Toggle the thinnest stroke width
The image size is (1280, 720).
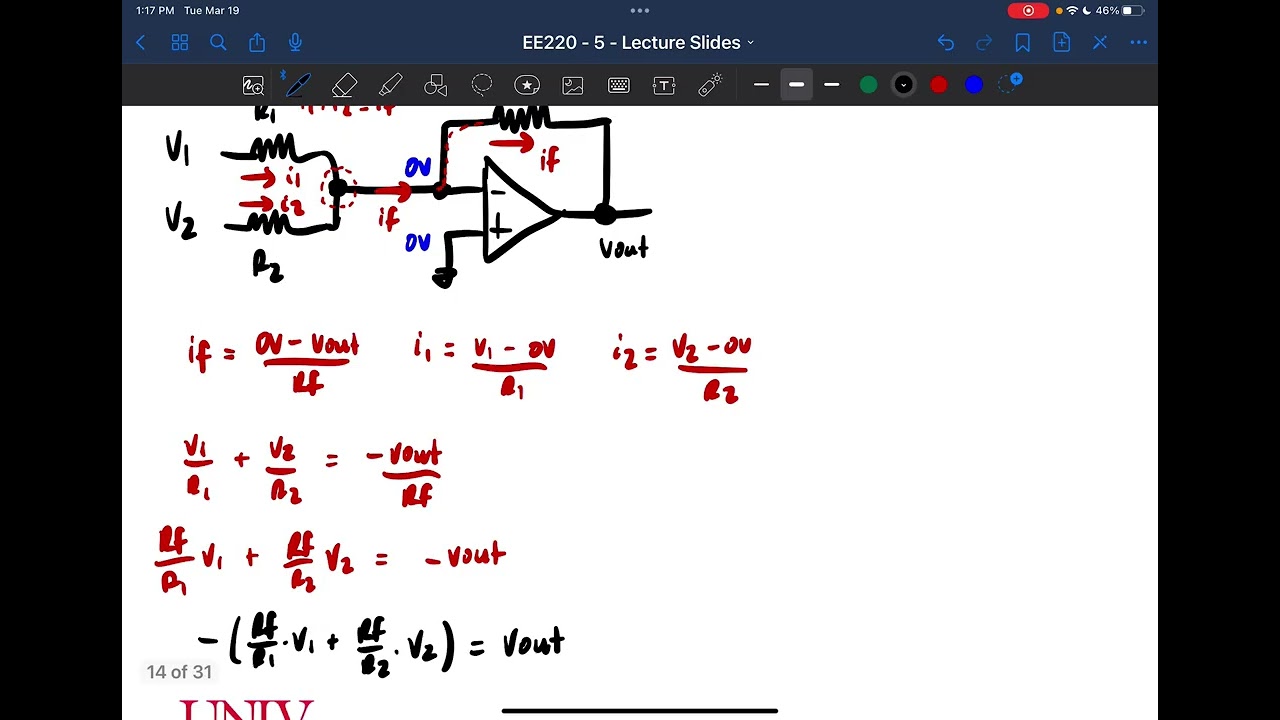[761, 85]
